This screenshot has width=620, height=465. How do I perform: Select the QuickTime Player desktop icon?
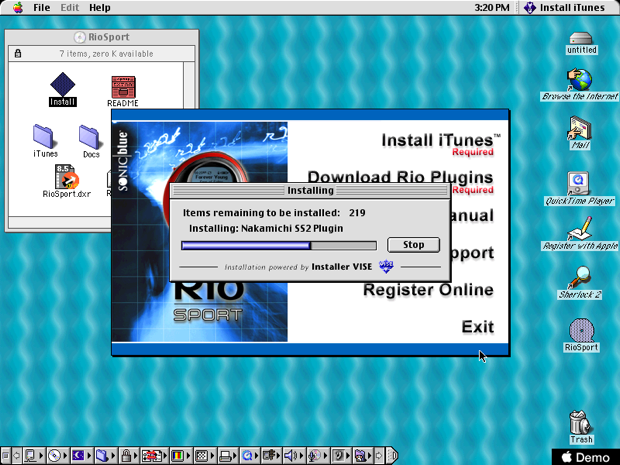click(x=579, y=188)
